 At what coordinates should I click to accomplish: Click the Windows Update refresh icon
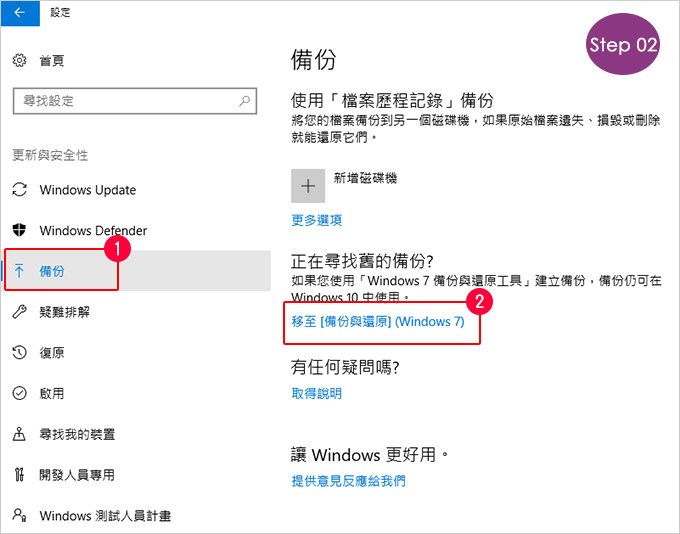pos(19,190)
